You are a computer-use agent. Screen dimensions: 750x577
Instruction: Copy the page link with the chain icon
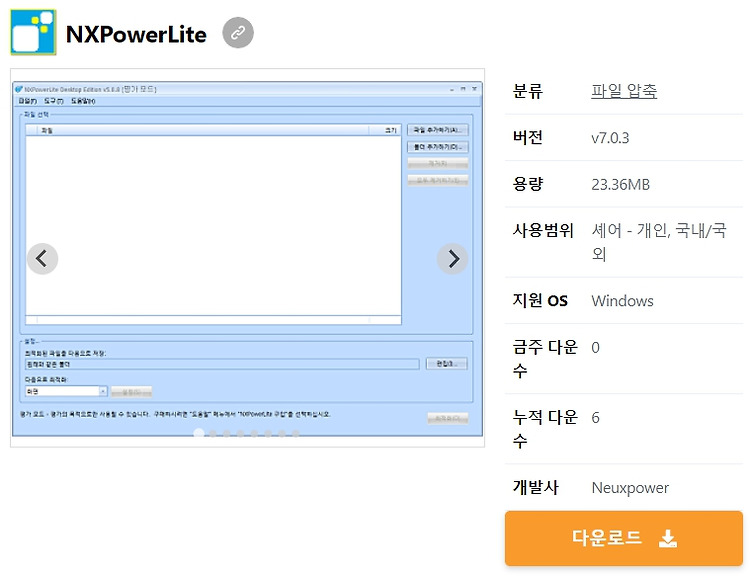tap(238, 33)
